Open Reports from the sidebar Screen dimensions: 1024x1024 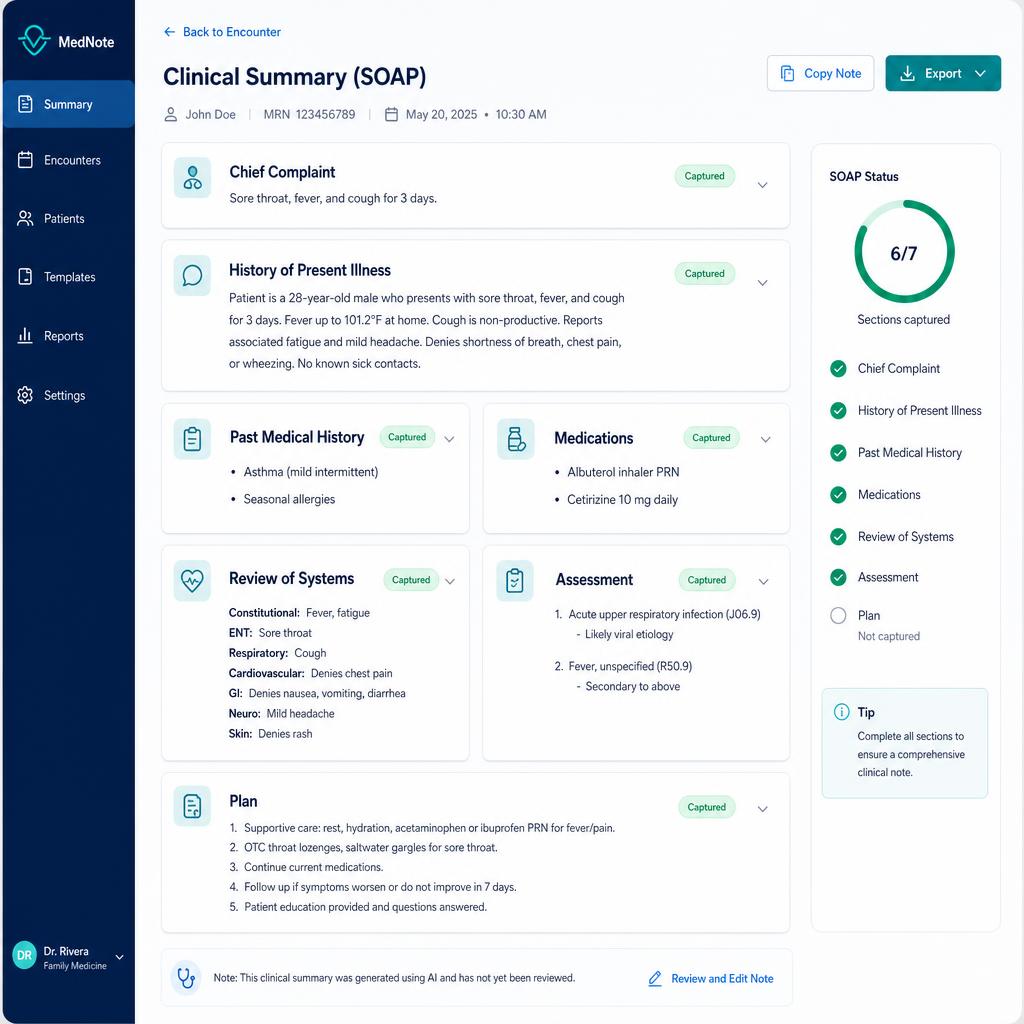click(69, 336)
